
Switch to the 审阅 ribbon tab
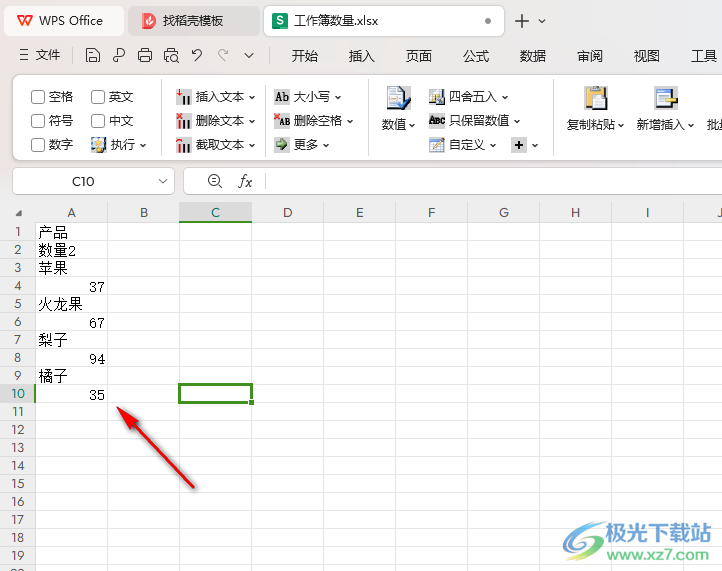click(x=590, y=56)
